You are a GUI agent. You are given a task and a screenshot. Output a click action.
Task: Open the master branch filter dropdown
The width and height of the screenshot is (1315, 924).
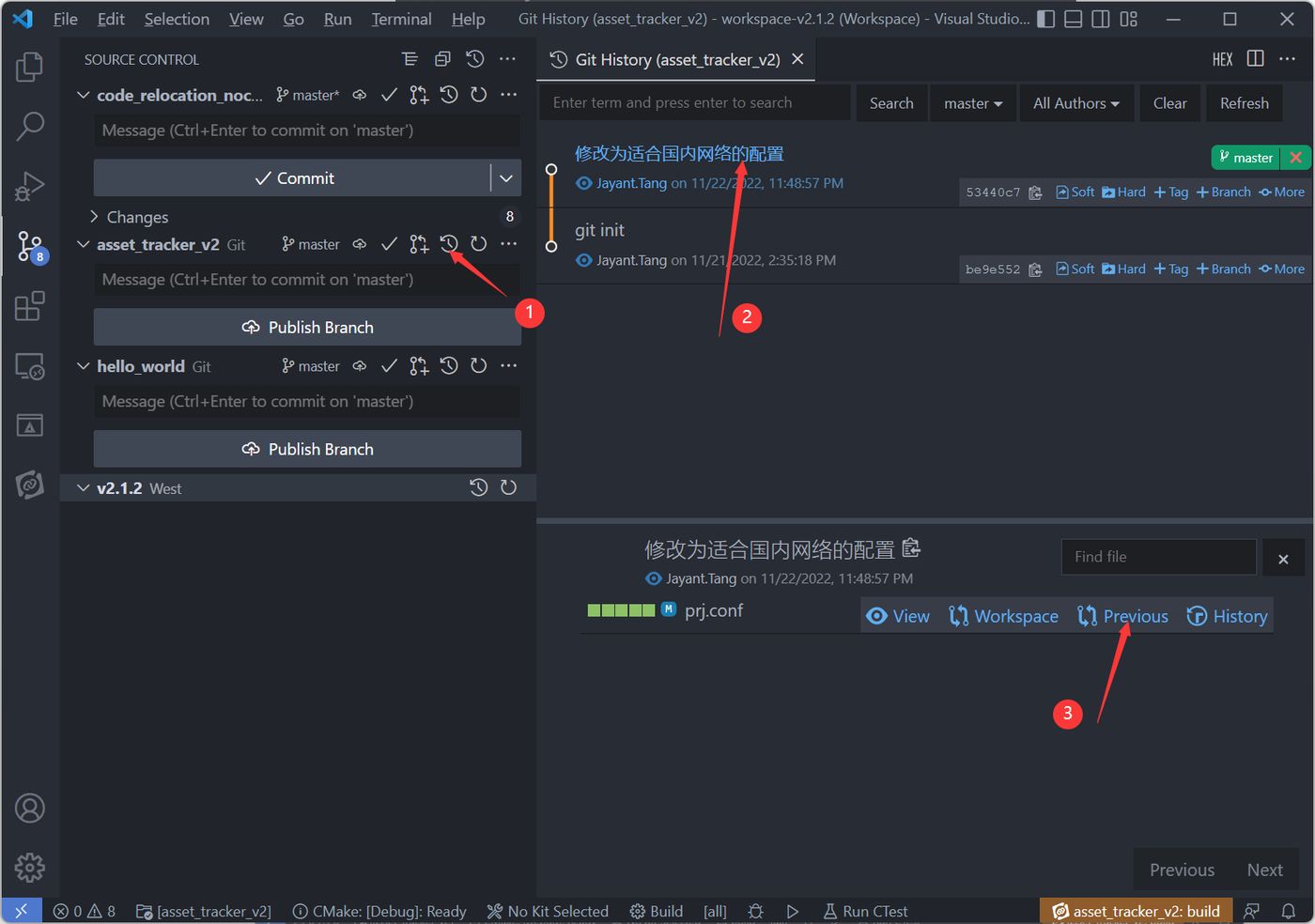(x=972, y=103)
